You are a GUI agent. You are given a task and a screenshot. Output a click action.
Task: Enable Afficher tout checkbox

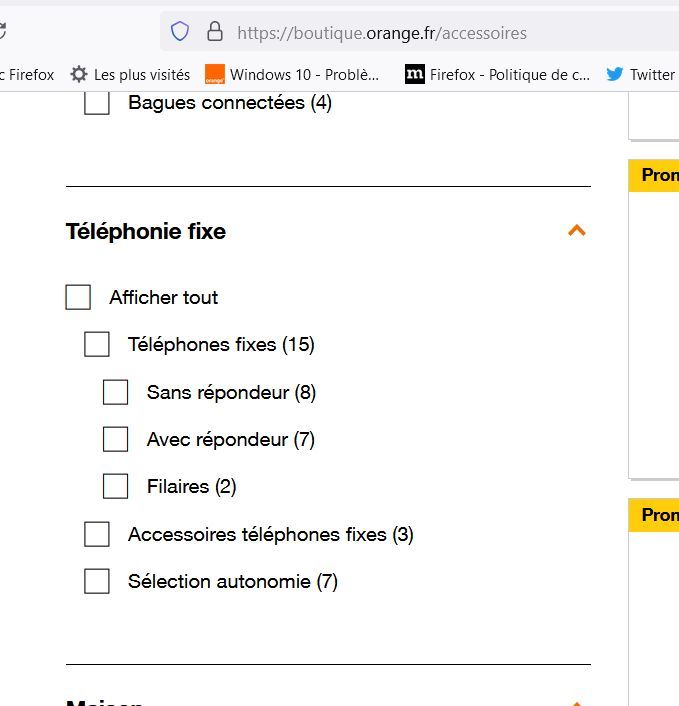(78, 297)
